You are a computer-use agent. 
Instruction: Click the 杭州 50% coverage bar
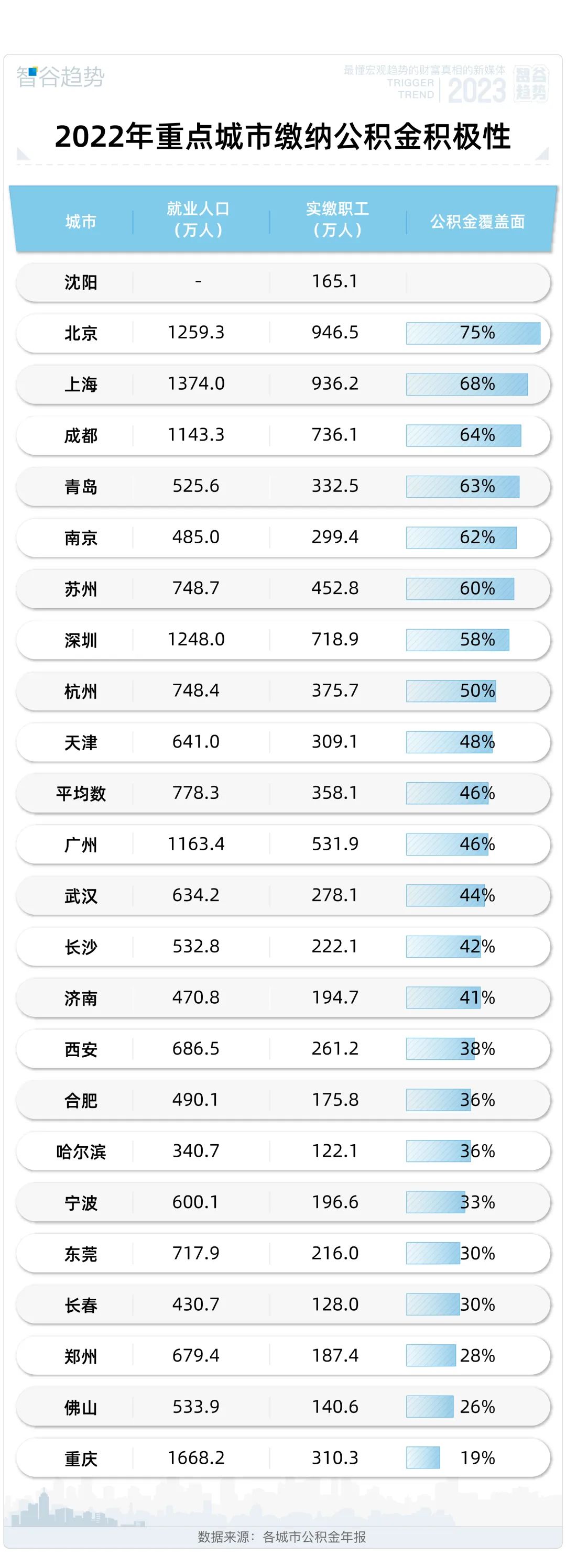tap(451, 691)
